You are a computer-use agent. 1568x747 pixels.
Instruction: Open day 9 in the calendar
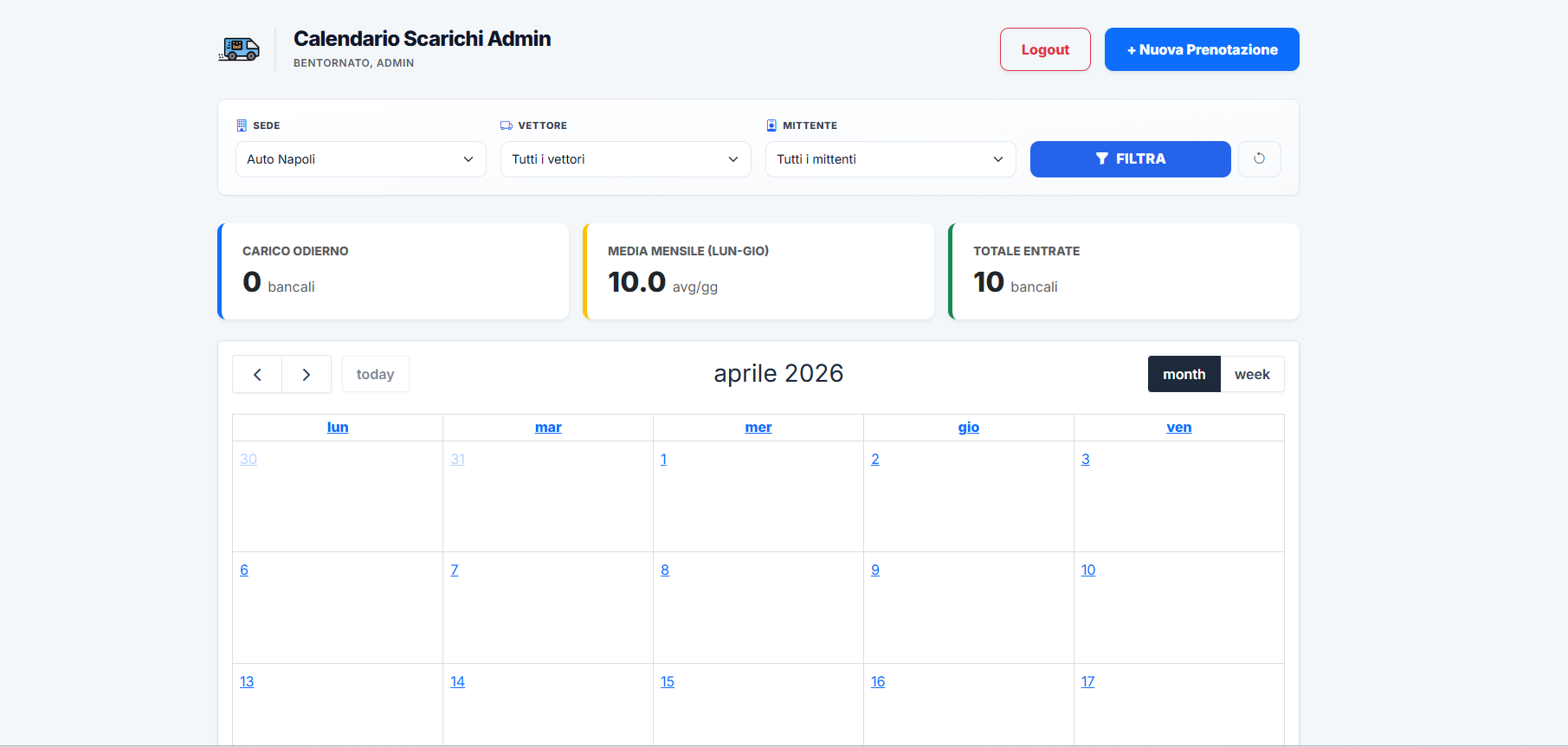tap(875, 570)
